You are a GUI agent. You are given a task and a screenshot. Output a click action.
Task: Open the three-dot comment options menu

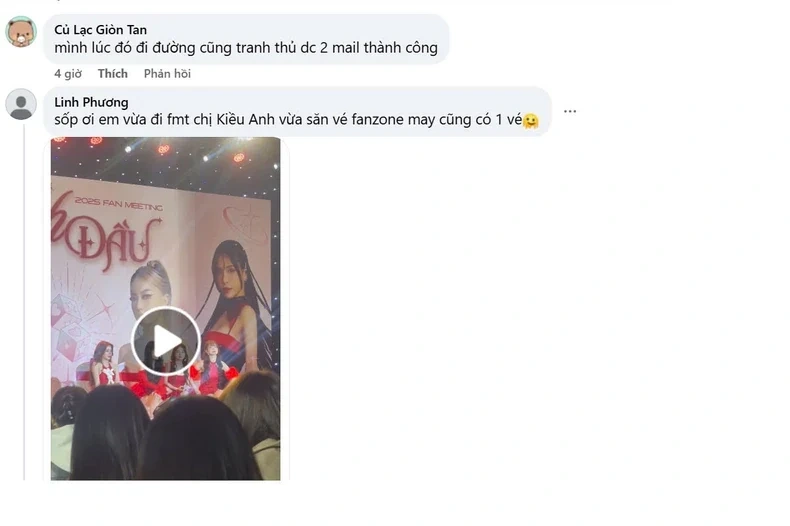click(570, 111)
